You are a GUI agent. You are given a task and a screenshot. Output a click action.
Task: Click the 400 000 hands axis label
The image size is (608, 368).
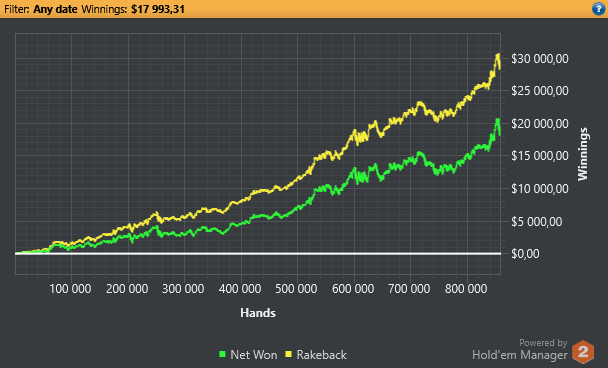[240, 289]
